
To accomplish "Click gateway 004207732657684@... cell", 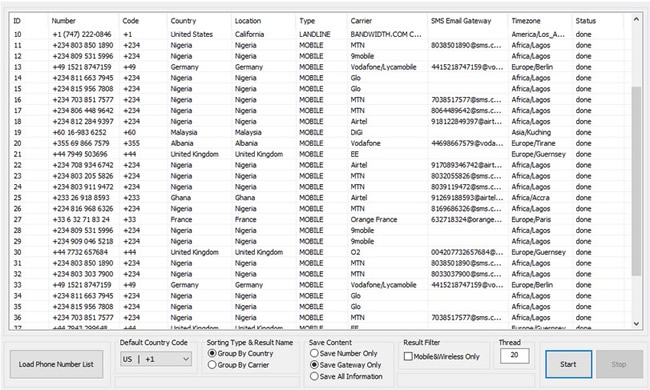I will [x=467, y=252].
